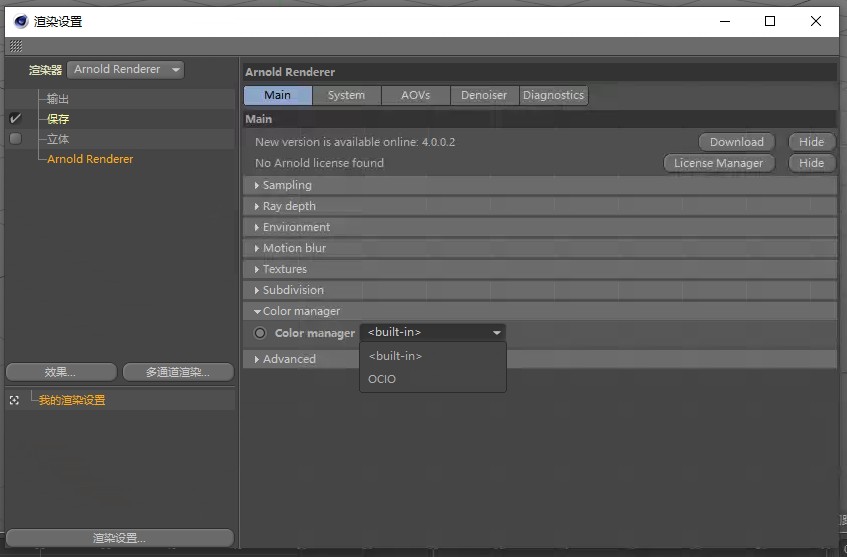
Task: Switch to the Main tab
Action: [x=278, y=95]
